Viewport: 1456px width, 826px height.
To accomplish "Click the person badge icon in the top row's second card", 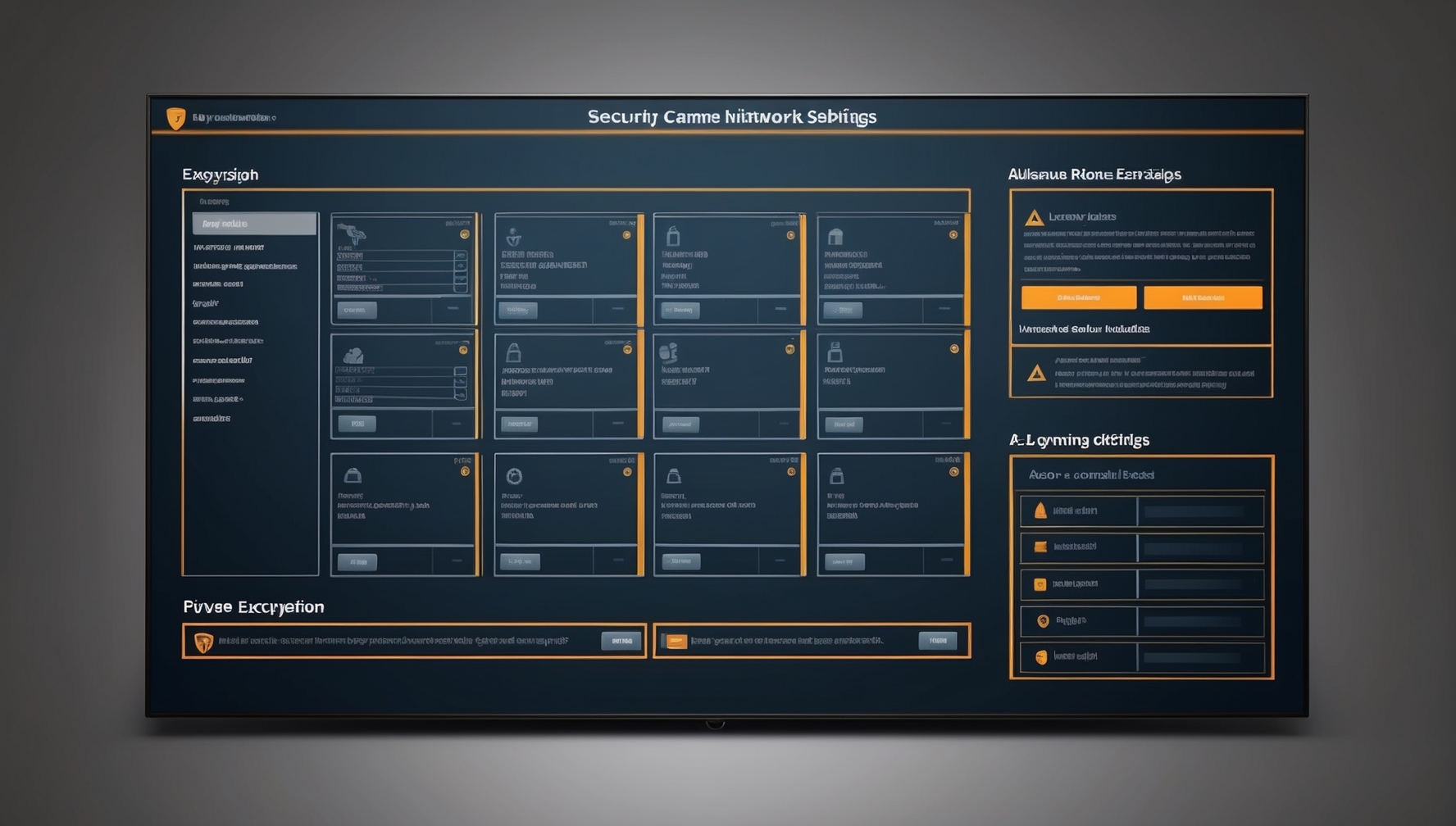I will pyautogui.click(x=513, y=238).
